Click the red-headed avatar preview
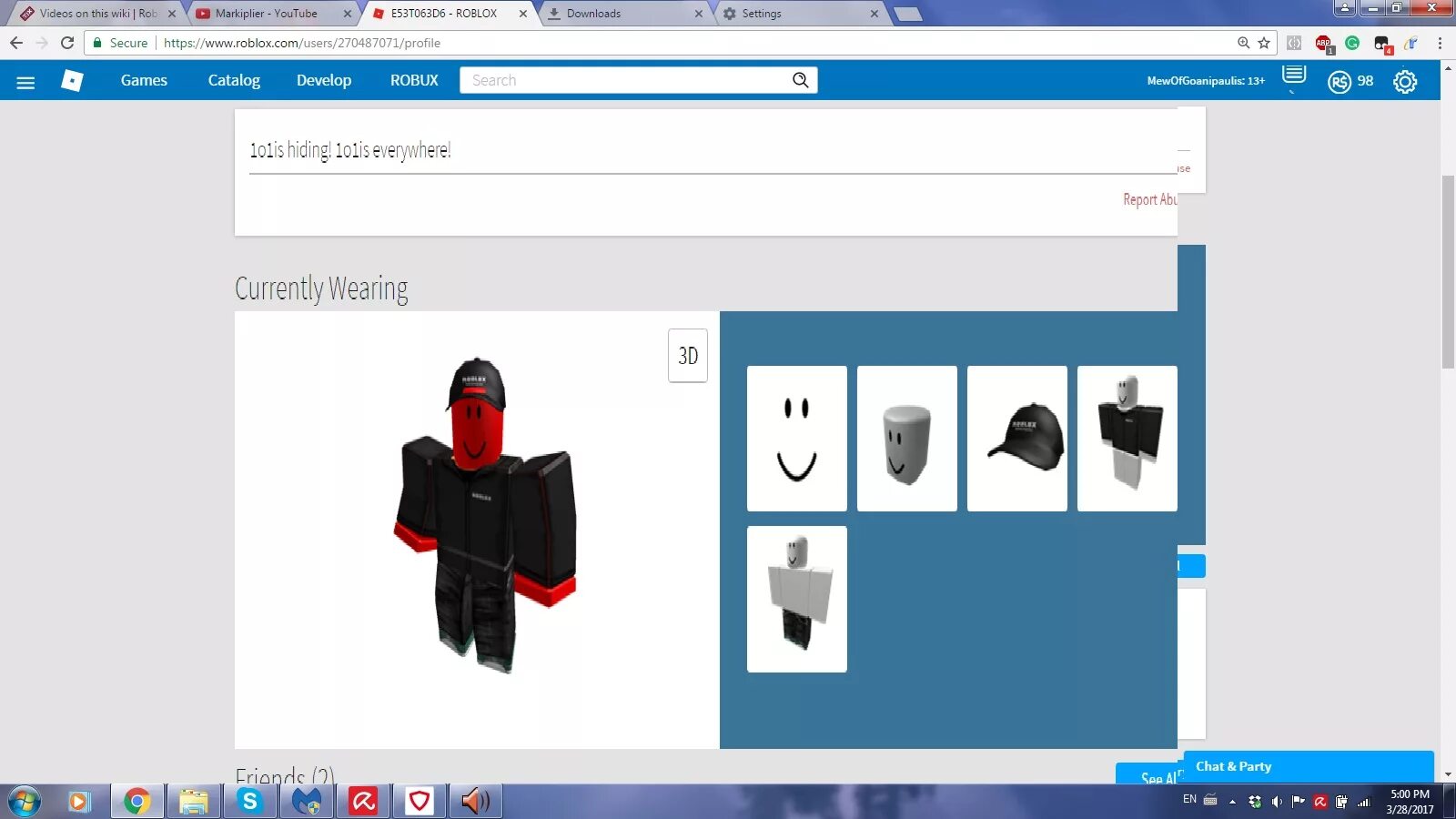The width and height of the screenshot is (1456, 819). [485, 514]
